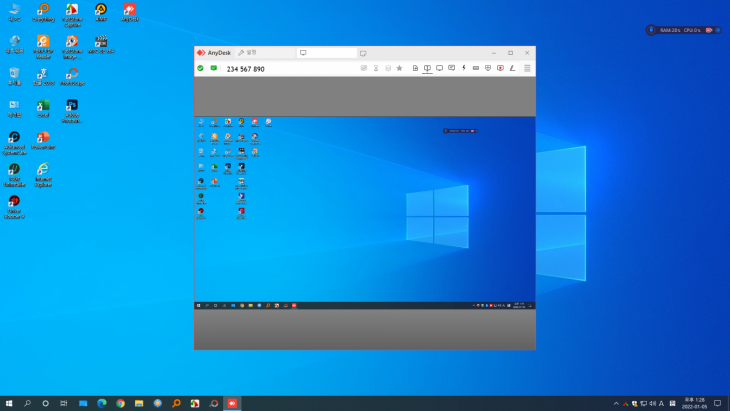
Task: Click the file transfer icon in AnyDesk toolbar
Action: [415, 69]
